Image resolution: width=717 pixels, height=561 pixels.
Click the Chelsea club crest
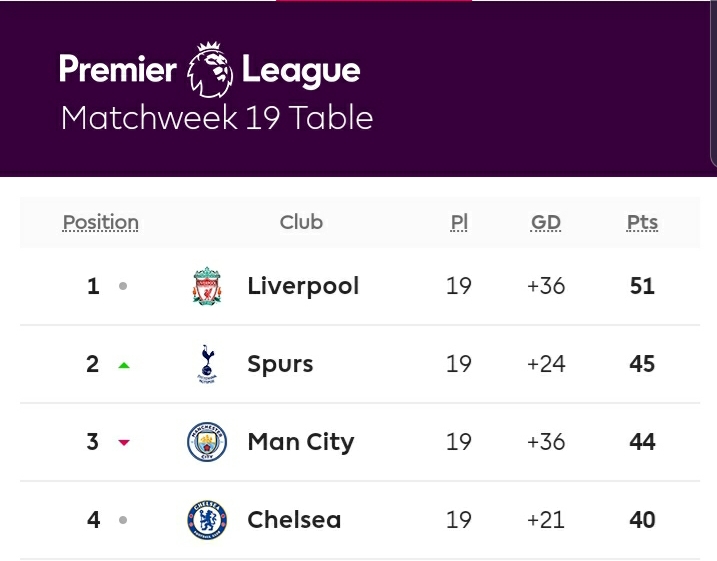point(207,520)
